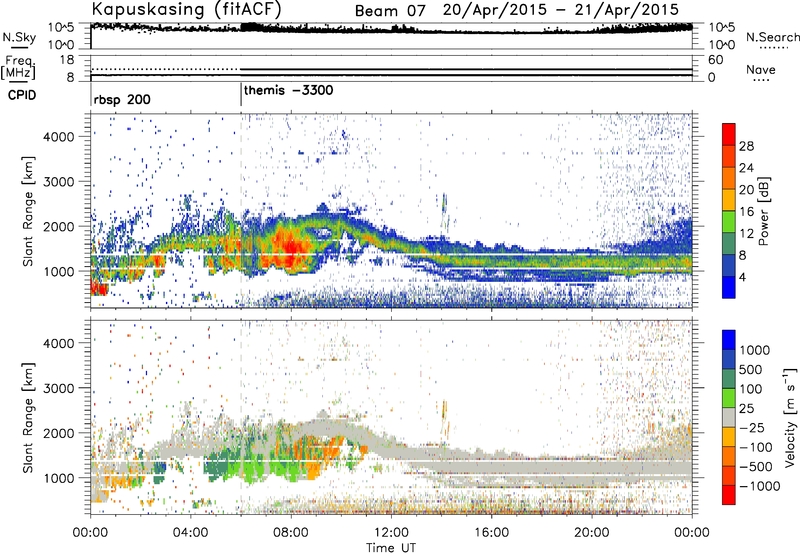Click the "4000" tick on the power panel
The height and width of the screenshot is (554, 800).
pyautogui.click(x=59, y=137)
